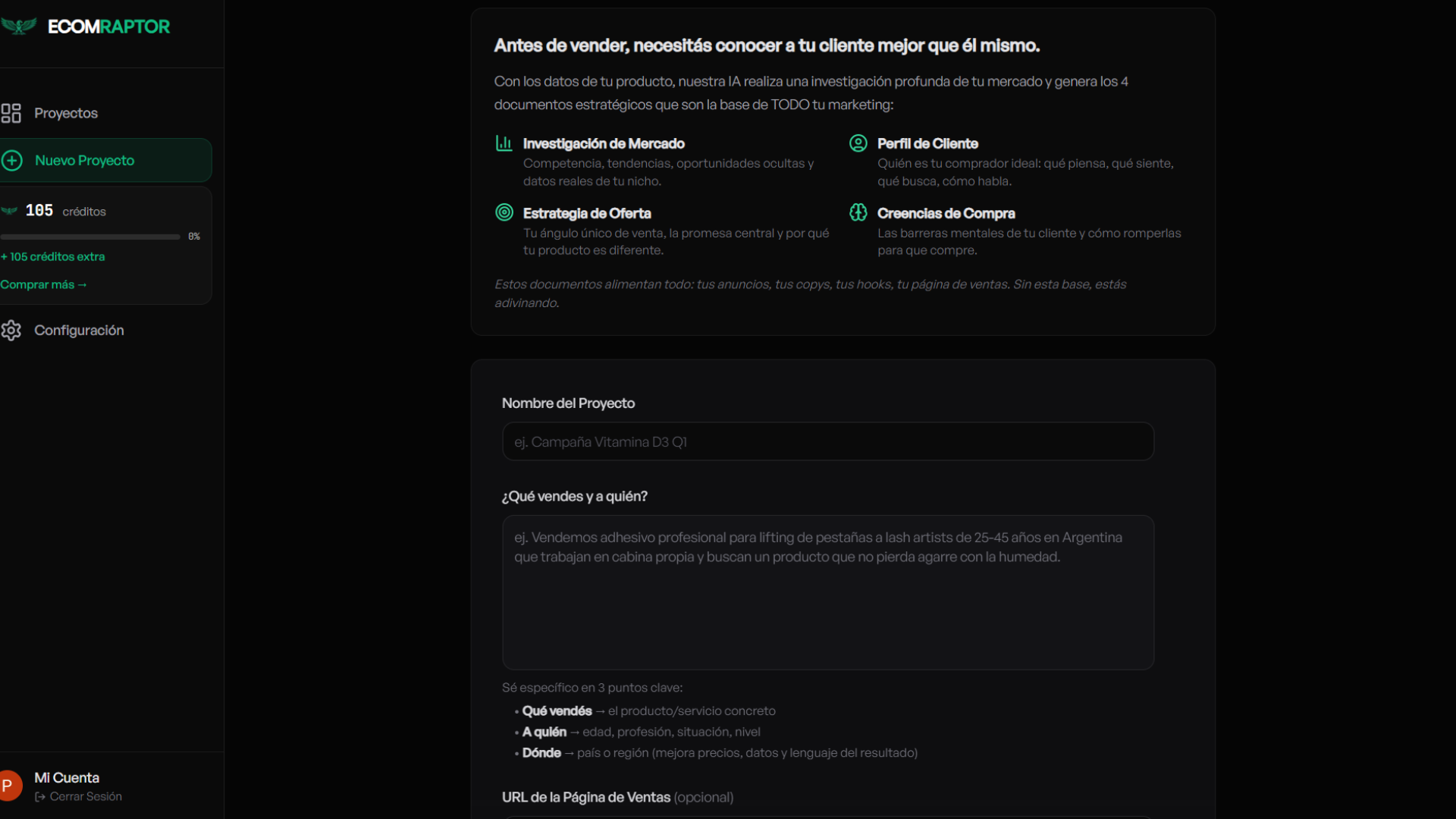The height and width of the screenshot is (819, 1456).
Task: Select the Estrategia de Oferta target icon
Action: point(504,213)
